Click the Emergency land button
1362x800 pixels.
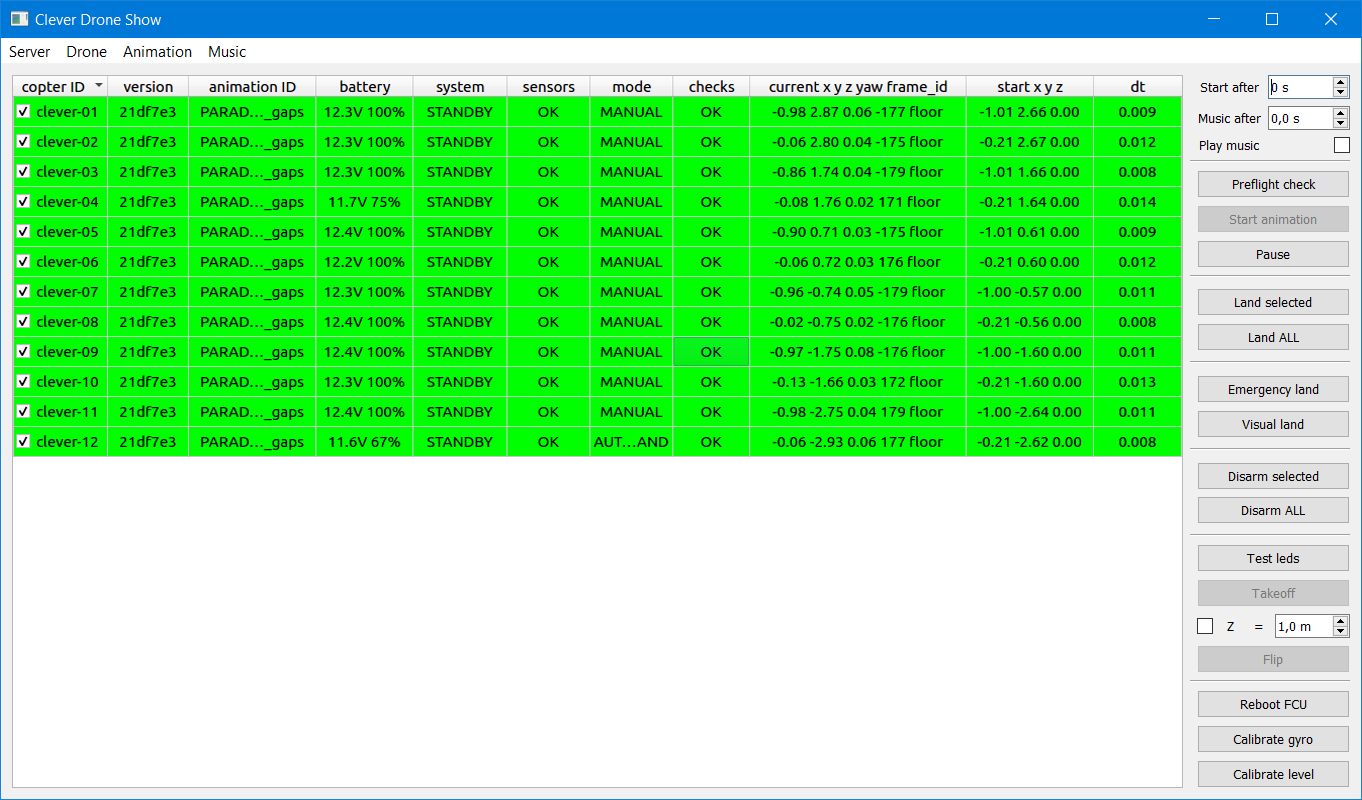pyautogui.click(x=1273, y=389)
